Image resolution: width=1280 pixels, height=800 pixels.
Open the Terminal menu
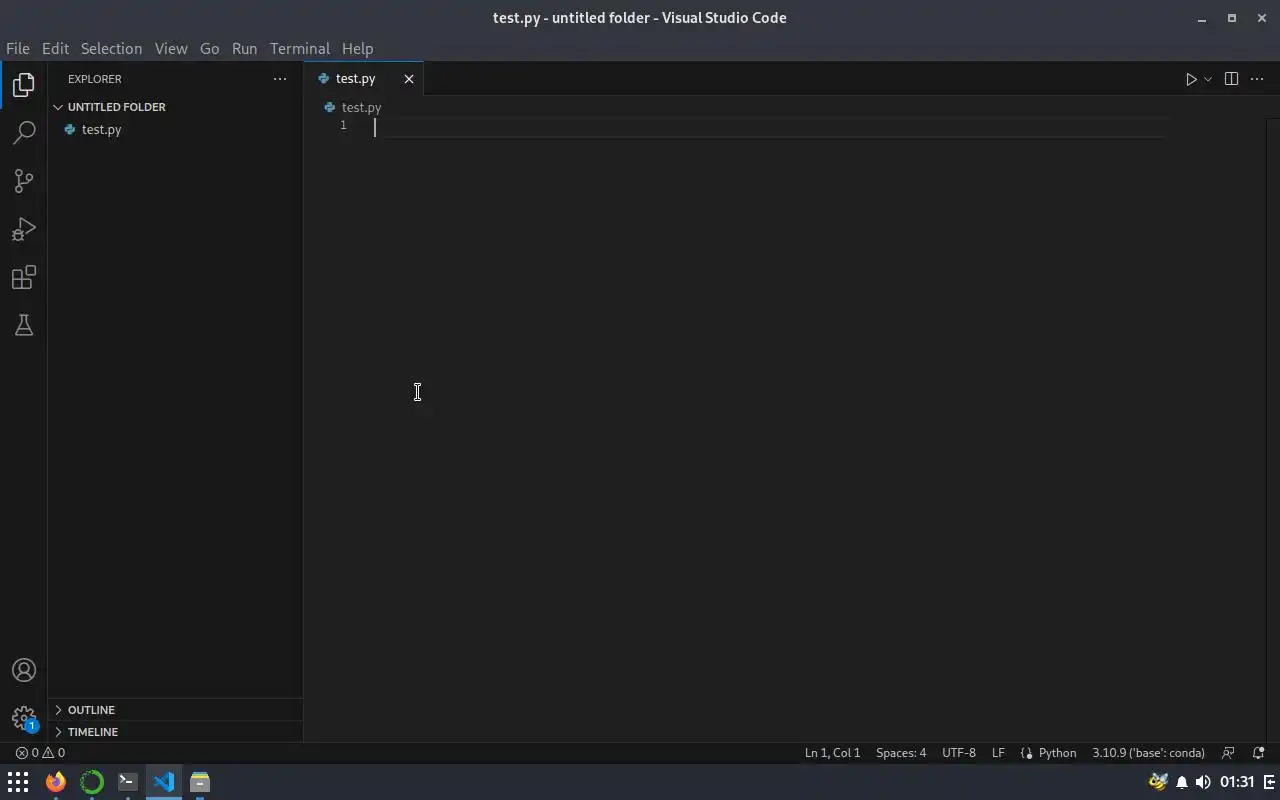click(299, 48)
